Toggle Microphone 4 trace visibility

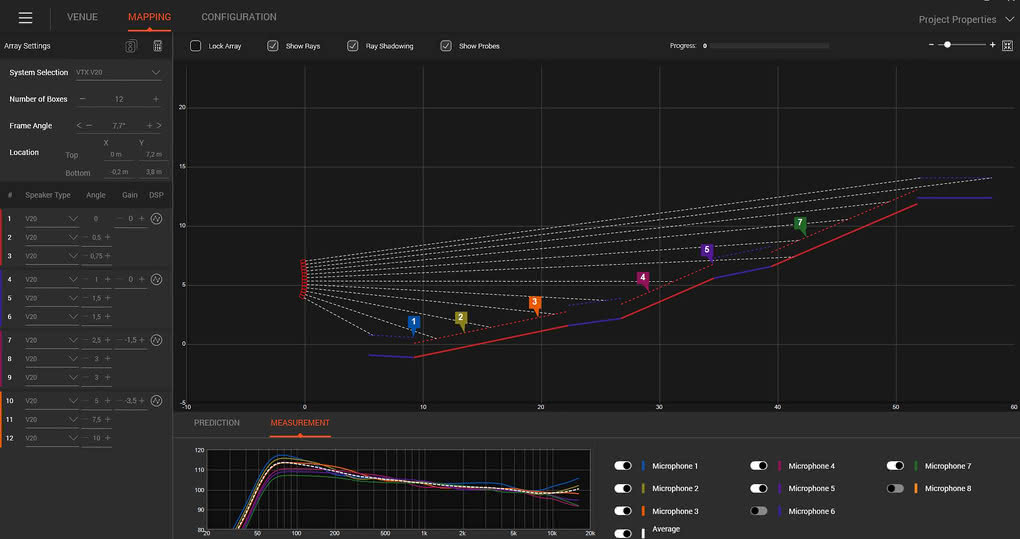coord(758,466)
